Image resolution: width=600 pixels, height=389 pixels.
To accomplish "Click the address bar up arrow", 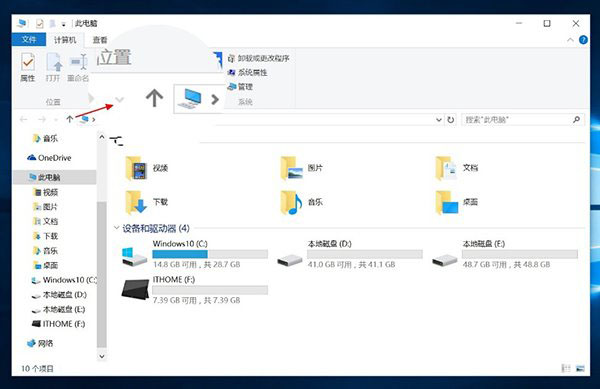I will click(x=70, y=119).
